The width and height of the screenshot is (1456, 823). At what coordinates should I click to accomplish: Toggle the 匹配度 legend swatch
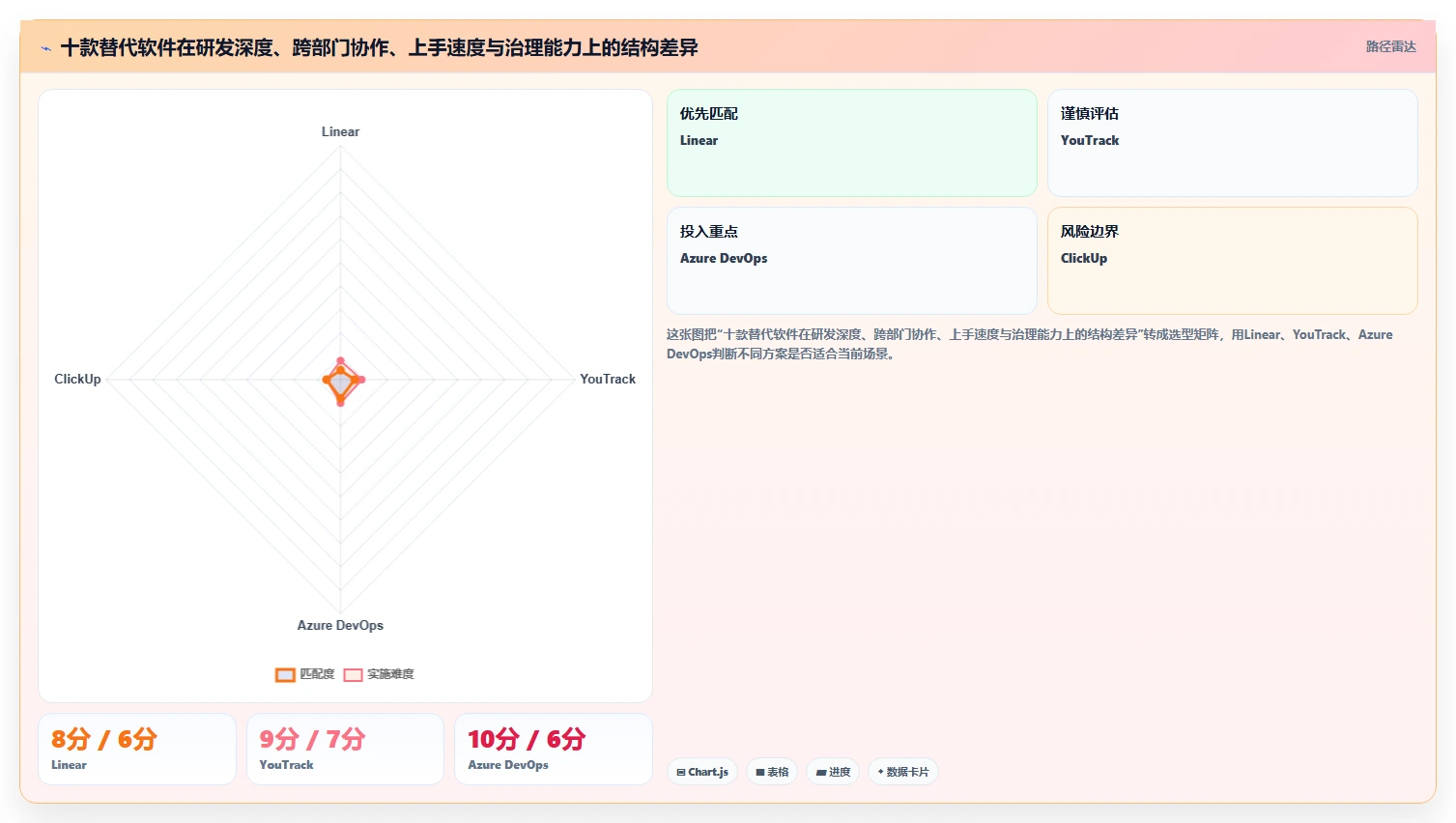[x=285, y=674]
